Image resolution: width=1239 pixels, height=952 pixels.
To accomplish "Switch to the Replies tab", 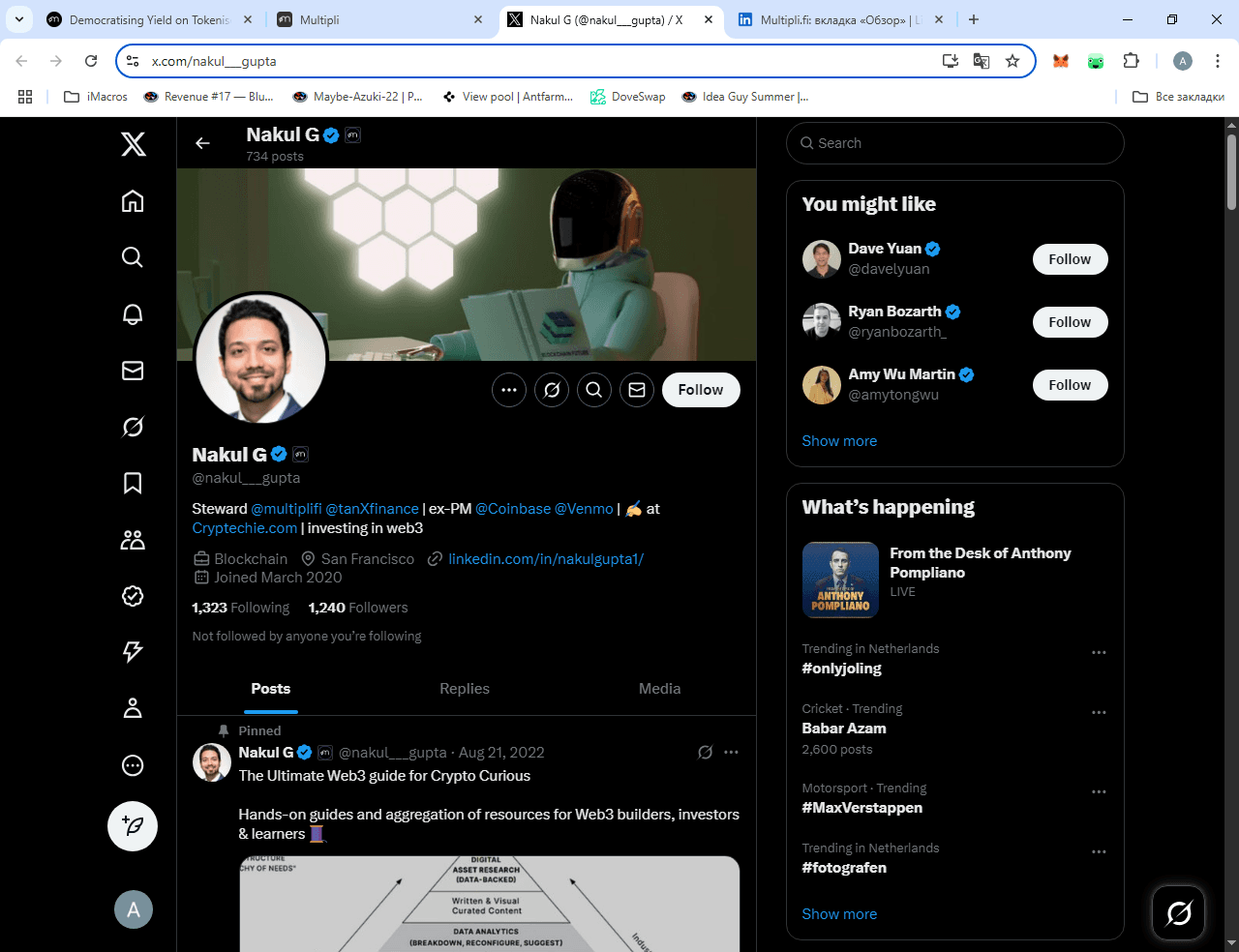I will (x=465, y=689).
